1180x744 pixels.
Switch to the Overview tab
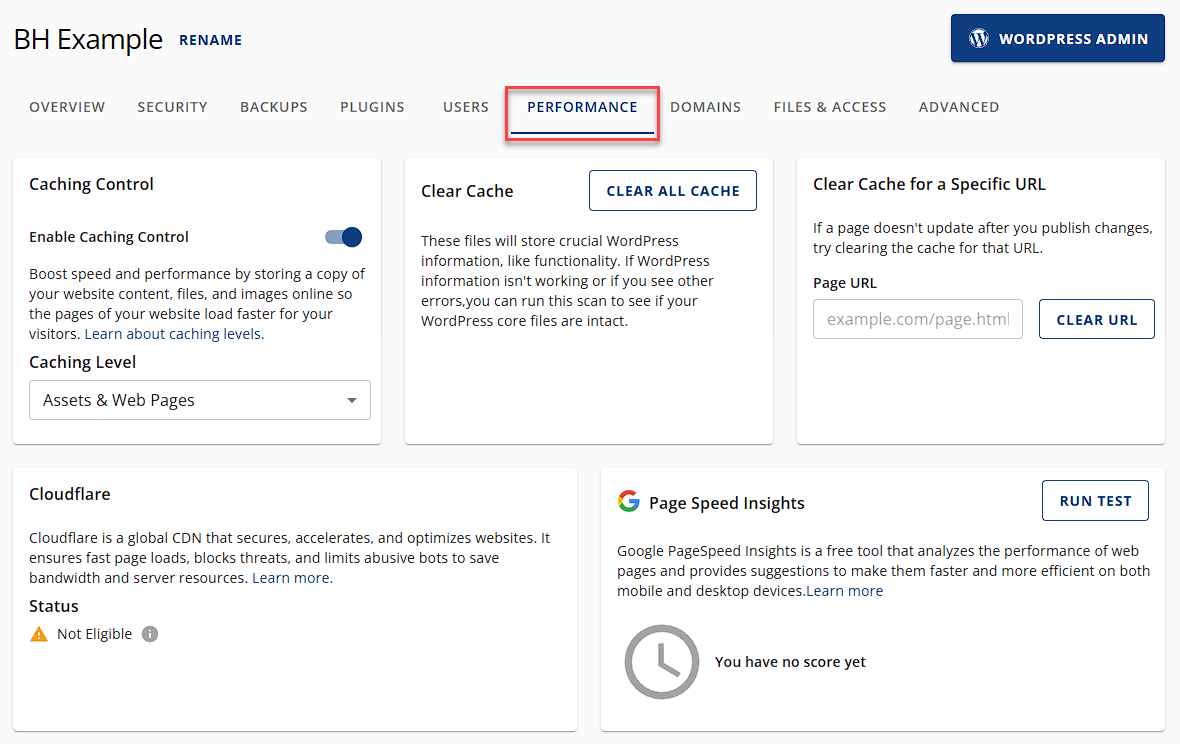click(67, 107)
